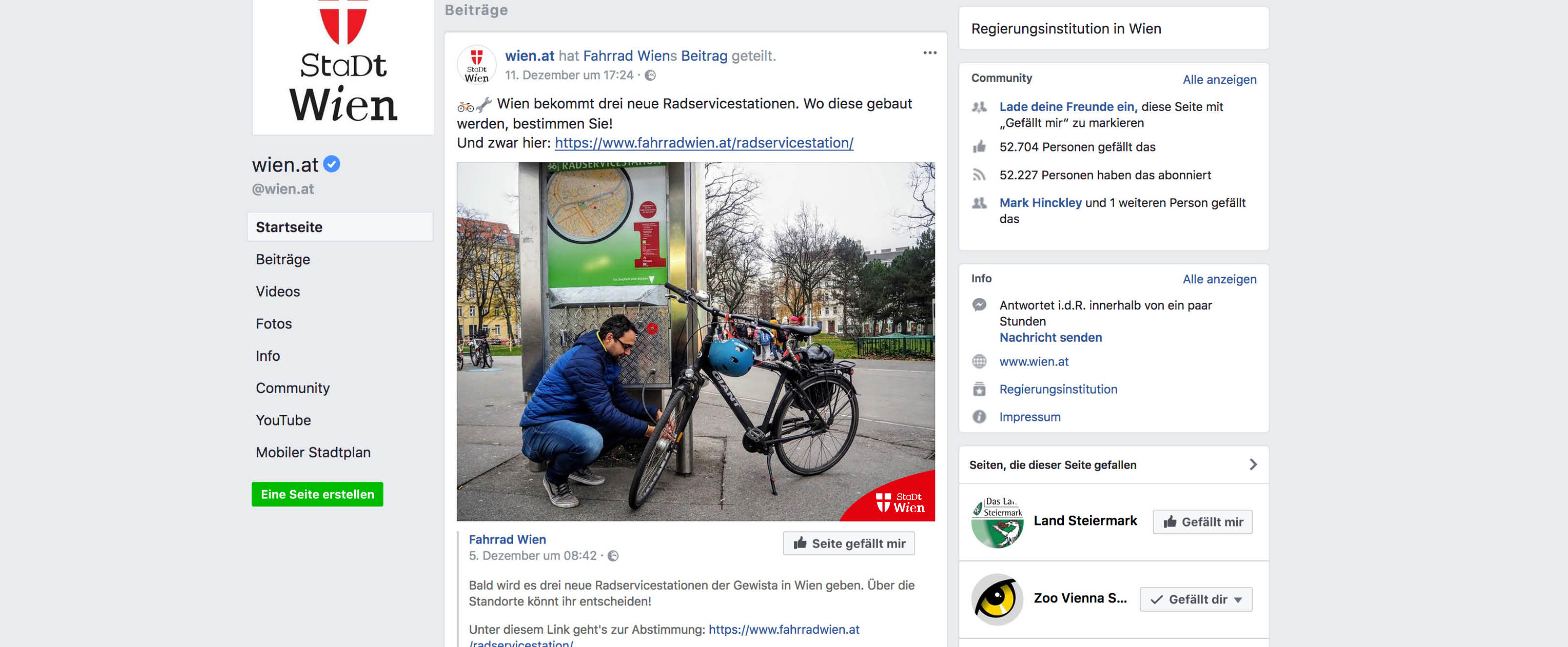This screenshot has height=647, width=1568.
Task: Click the globe privacy icon beside 5. Dezember
Action: [613, 556]
